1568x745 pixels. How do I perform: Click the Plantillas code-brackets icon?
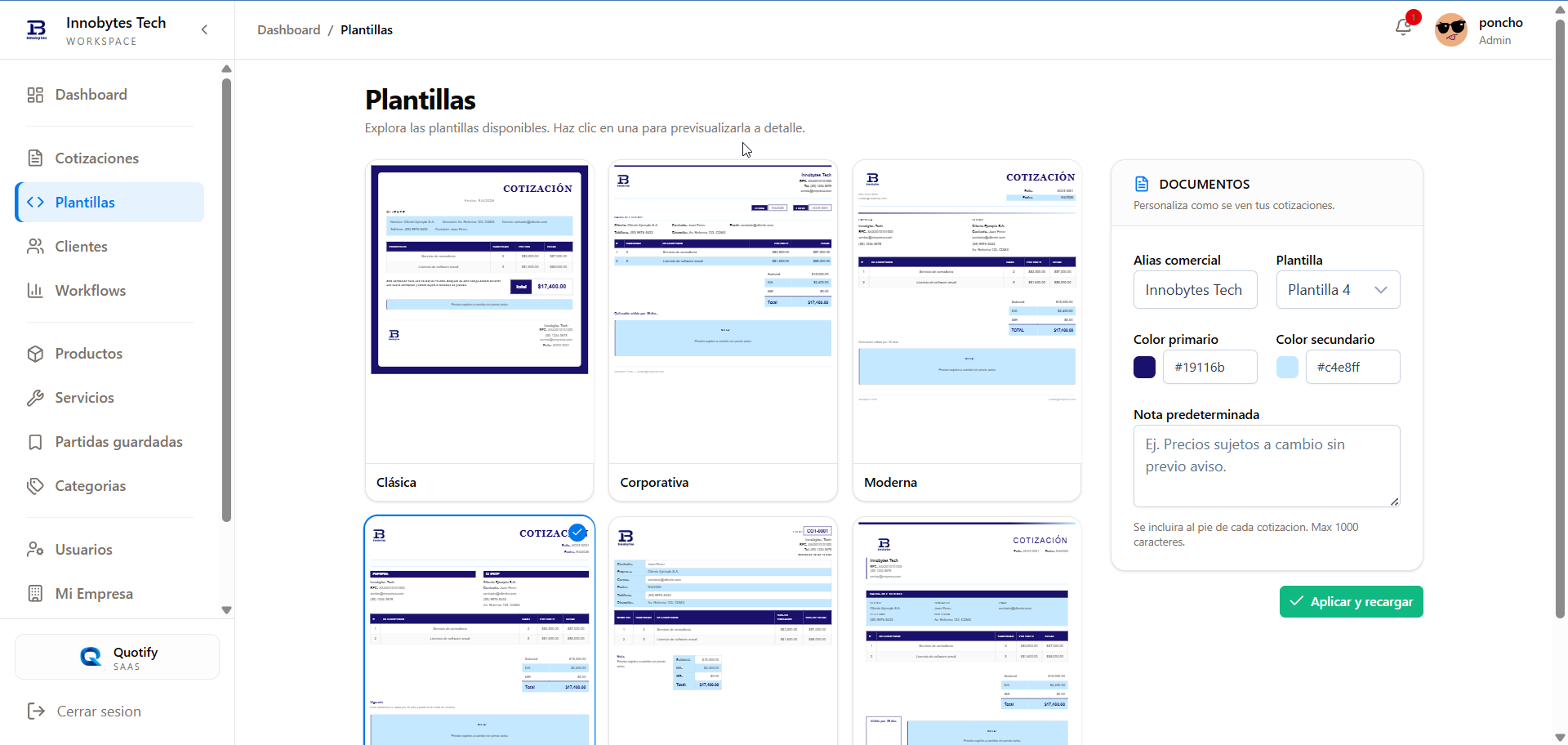[35, 203]
